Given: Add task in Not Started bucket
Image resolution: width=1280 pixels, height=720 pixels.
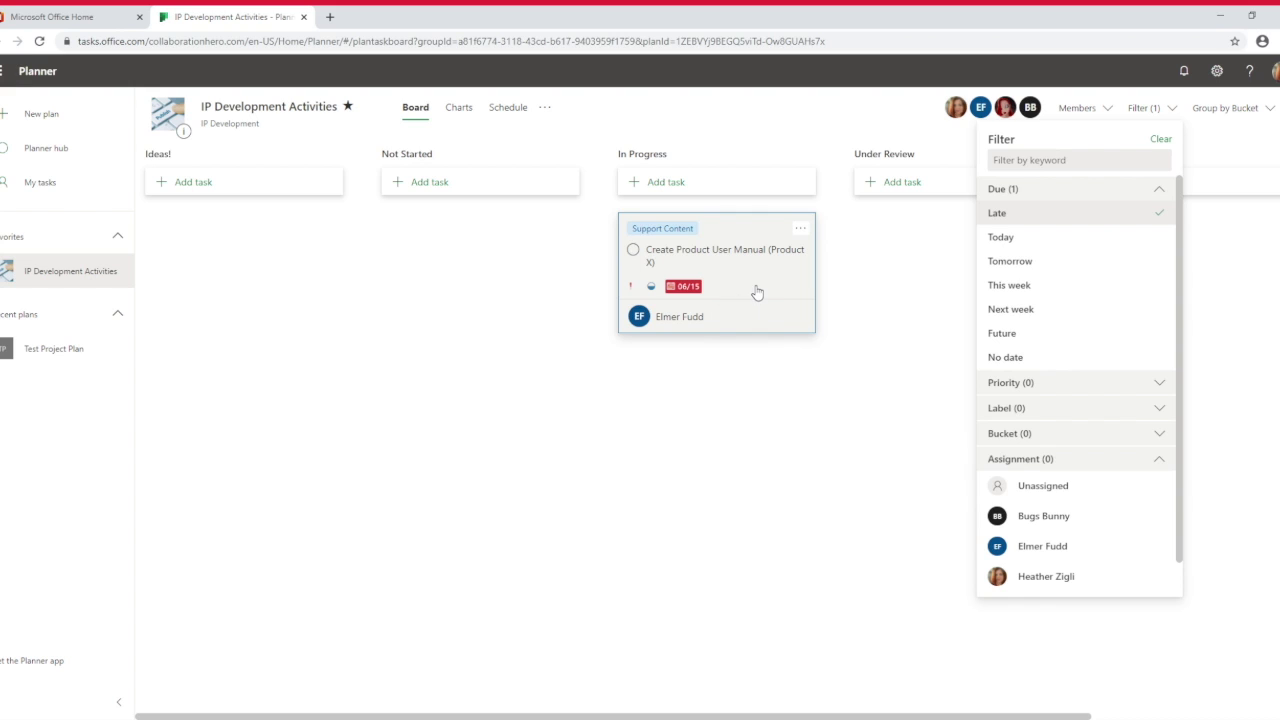Looking at the screenshot, I should tap(480, 182).
